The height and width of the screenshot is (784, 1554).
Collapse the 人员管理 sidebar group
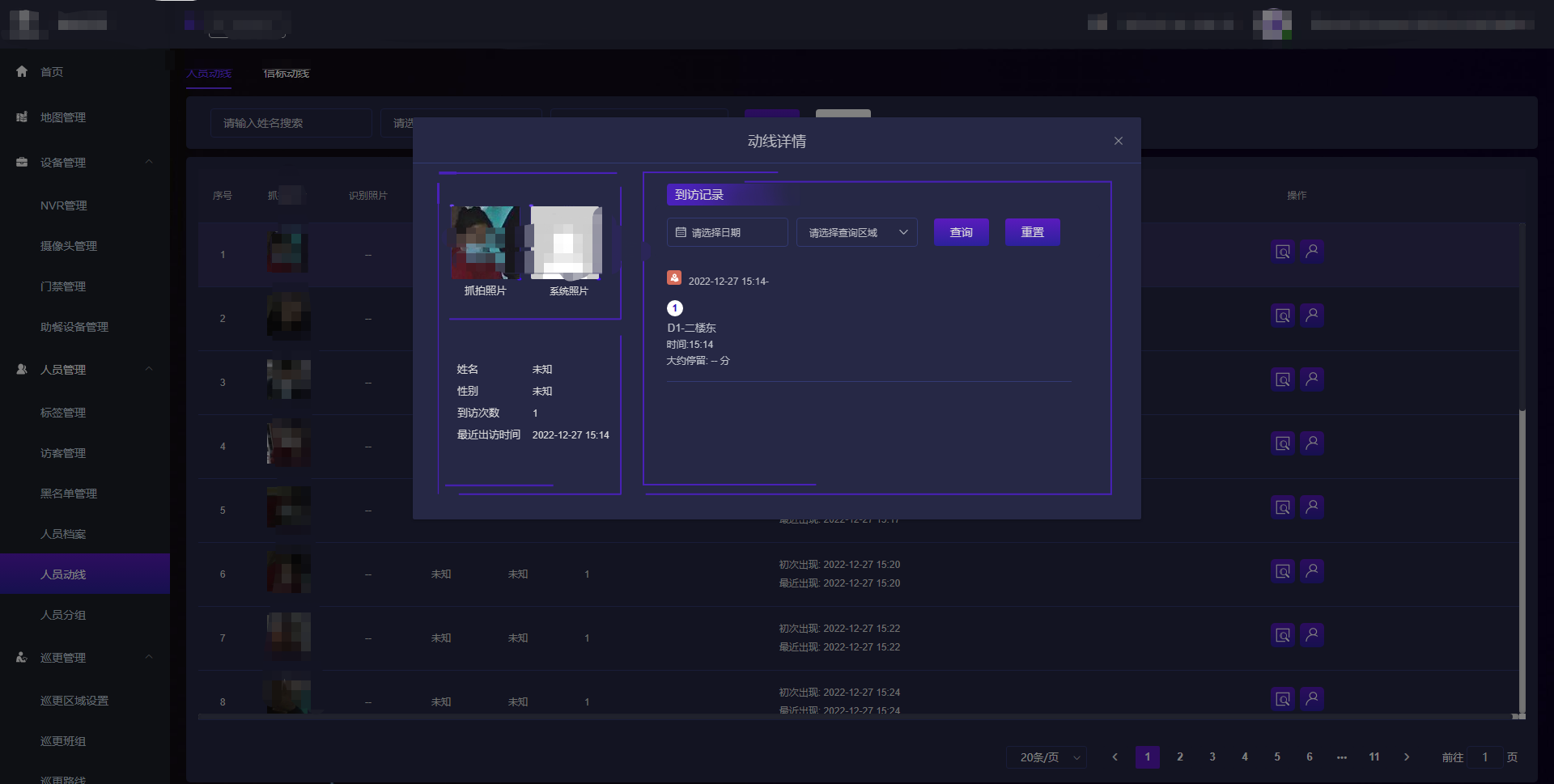point(149,369)
